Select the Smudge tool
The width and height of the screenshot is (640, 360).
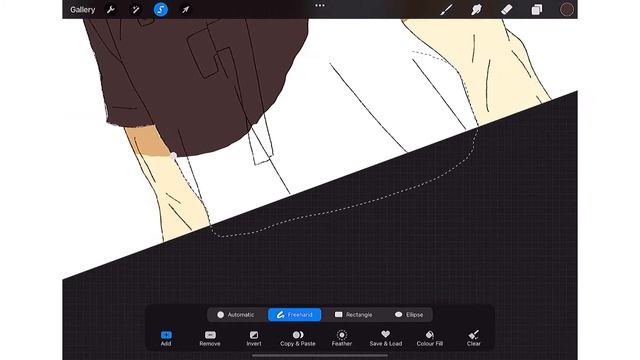tap(476, 9)
